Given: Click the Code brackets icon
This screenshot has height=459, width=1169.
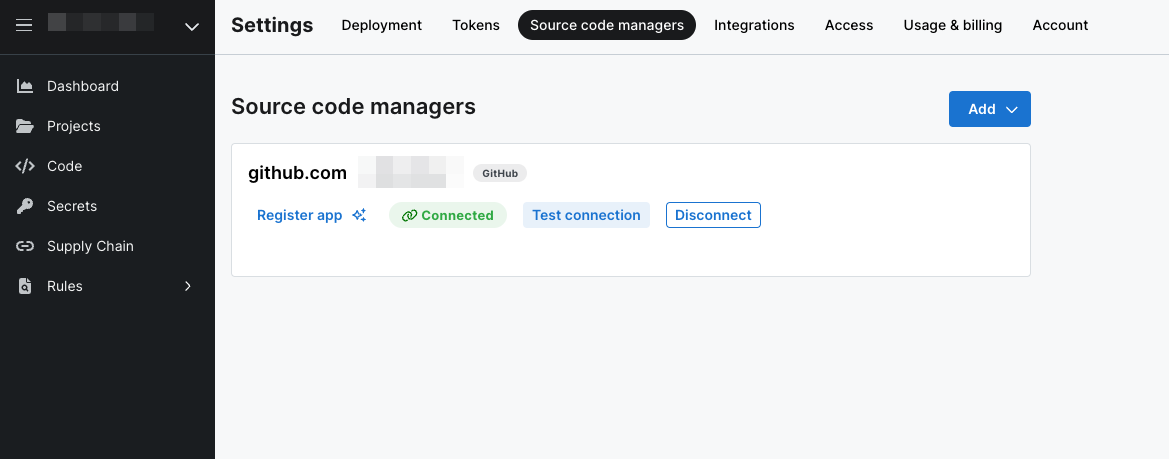Looking at the screenshot, I should click(x=25, y=166).
